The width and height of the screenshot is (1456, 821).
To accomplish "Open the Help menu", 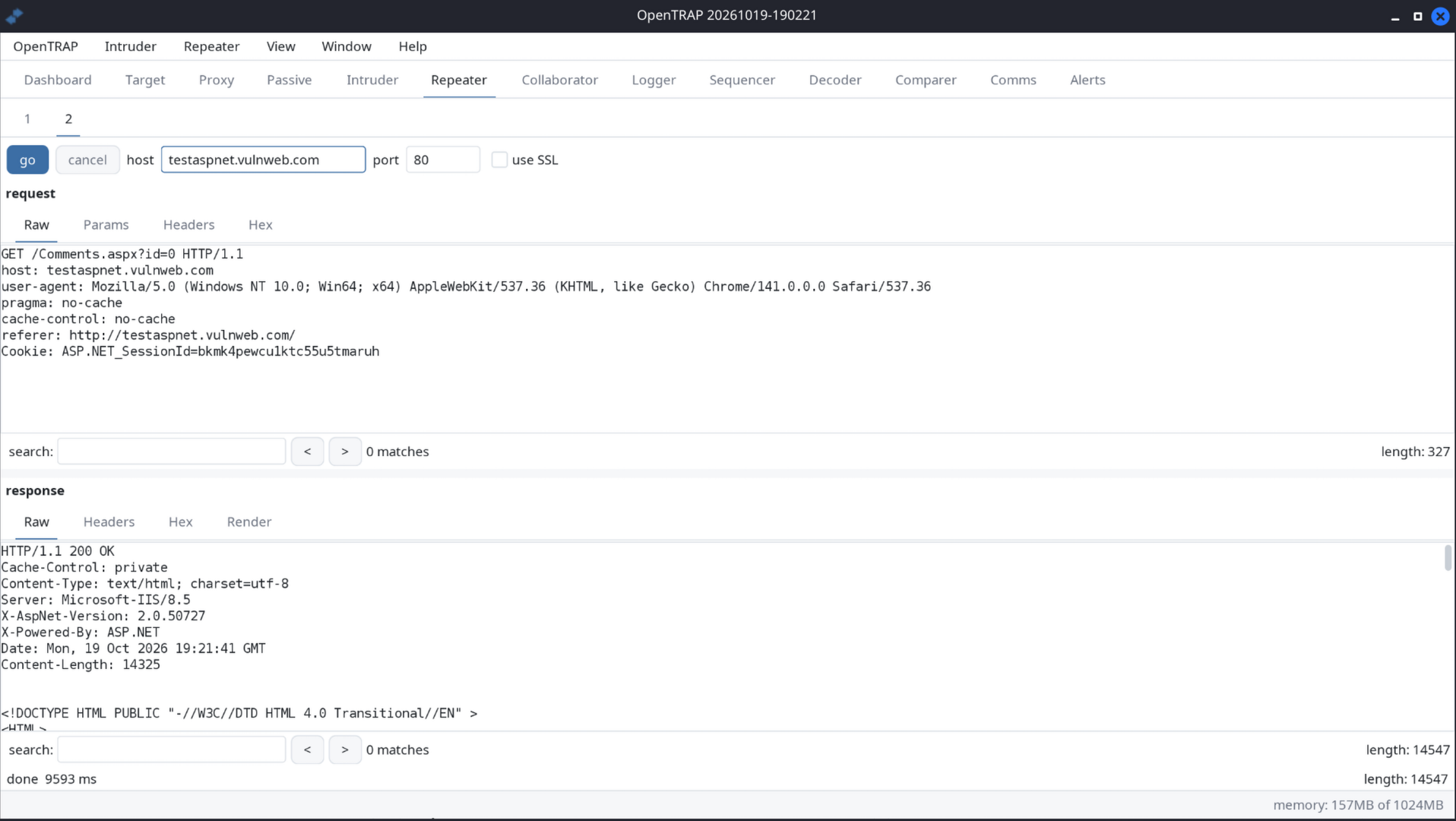I will 413,46.
